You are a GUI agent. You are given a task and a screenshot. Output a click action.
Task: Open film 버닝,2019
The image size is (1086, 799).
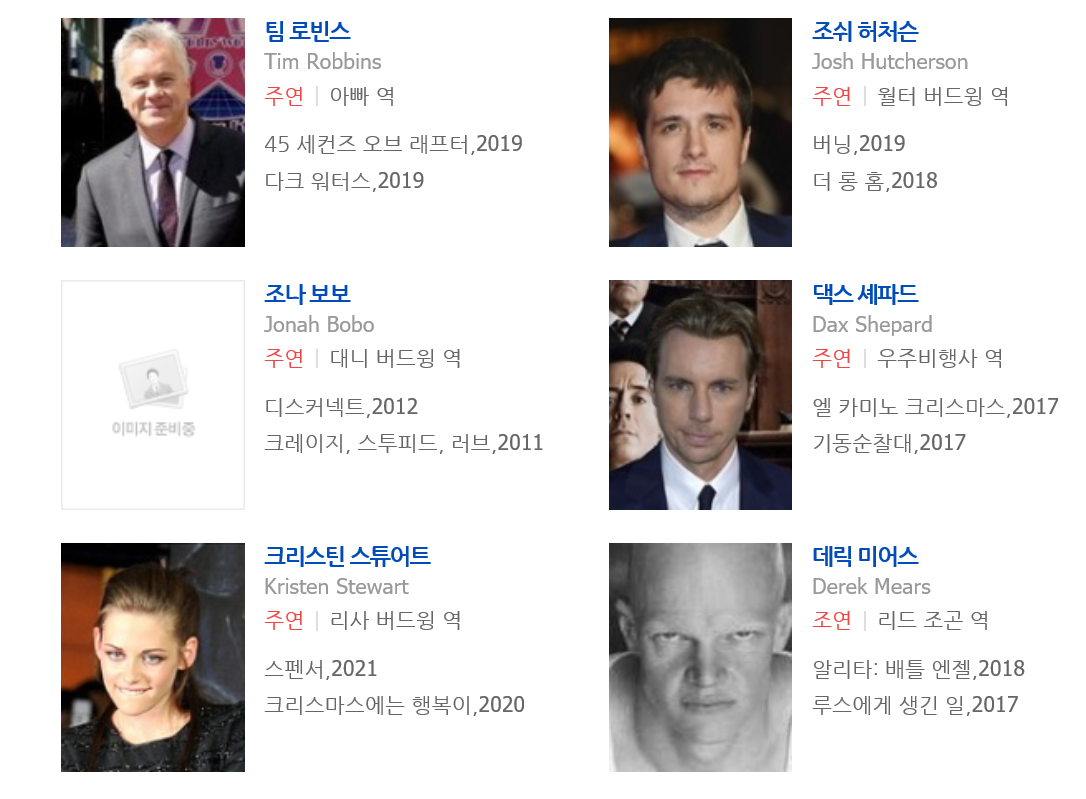point(859,144)
